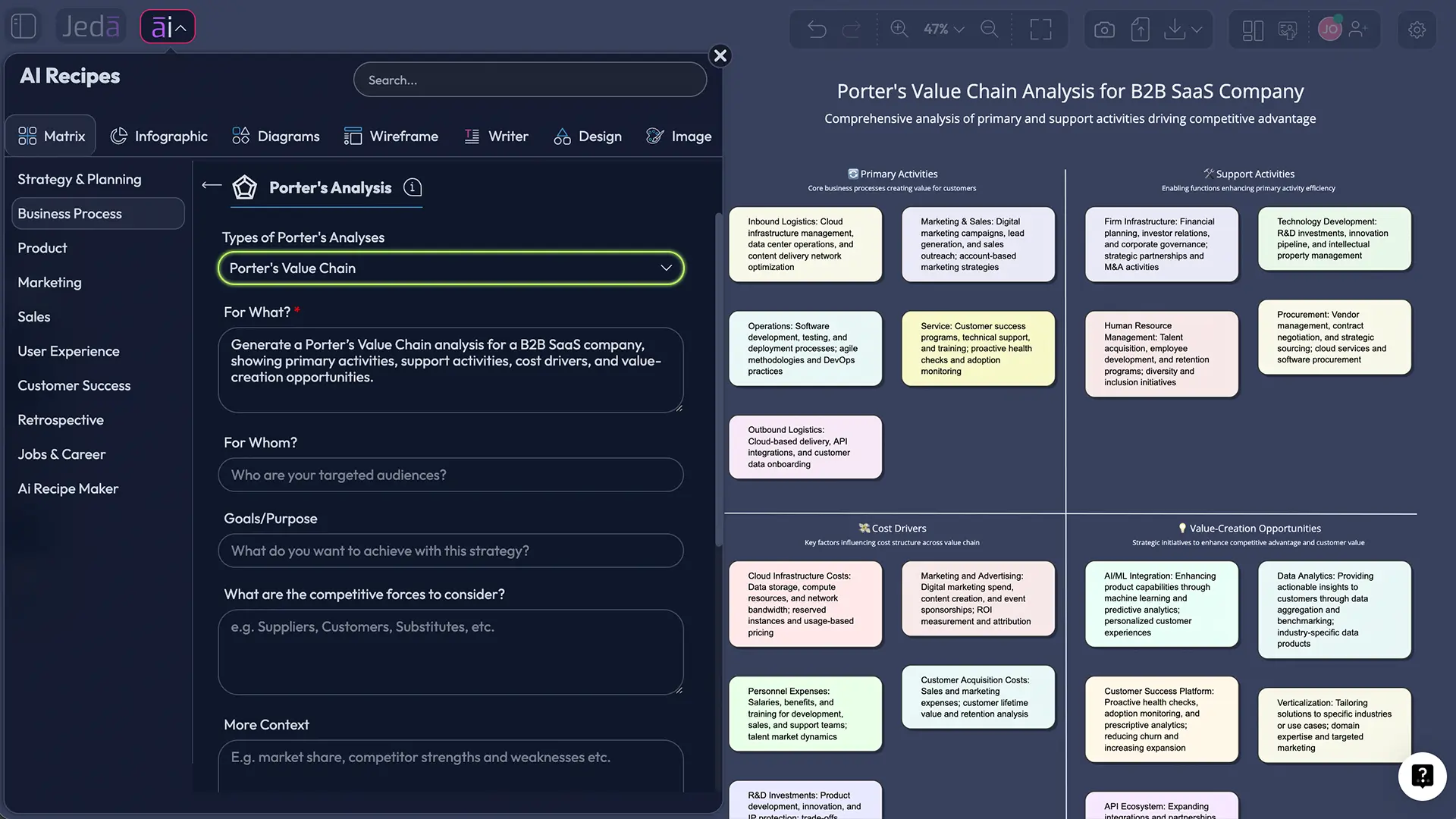The image size is (1456, 819).
Task: Click the undo arrow icon
Action: click(x=817, y=30)
